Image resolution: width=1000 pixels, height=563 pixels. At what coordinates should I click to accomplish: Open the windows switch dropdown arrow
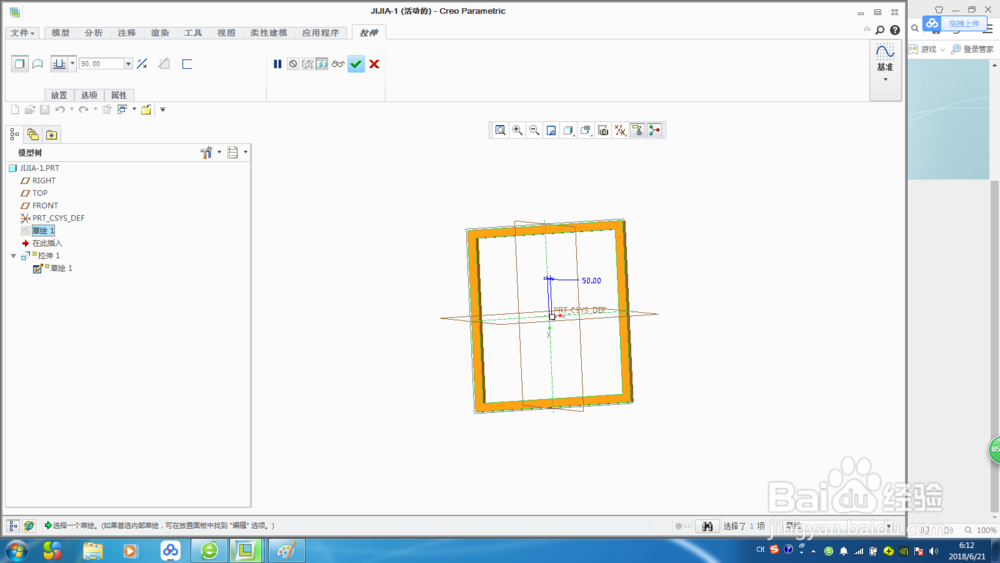135,110
